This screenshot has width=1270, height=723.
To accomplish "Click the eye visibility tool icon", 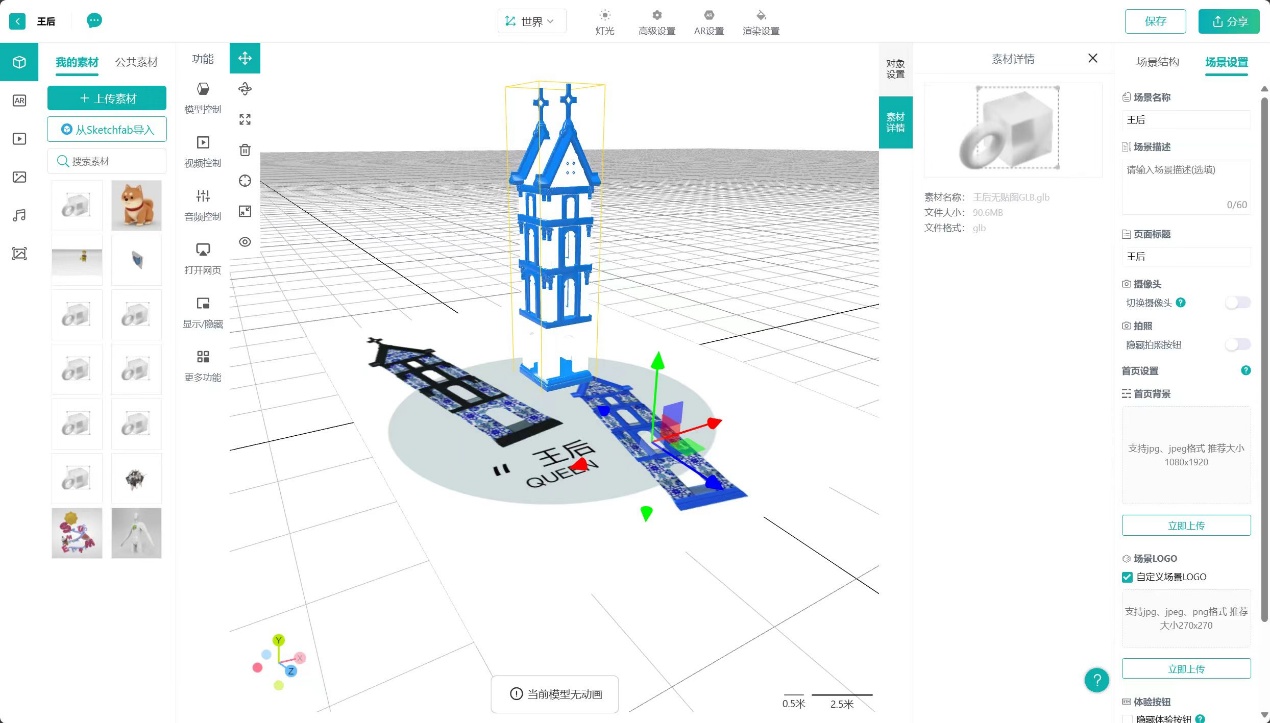I will pos(245,242).
